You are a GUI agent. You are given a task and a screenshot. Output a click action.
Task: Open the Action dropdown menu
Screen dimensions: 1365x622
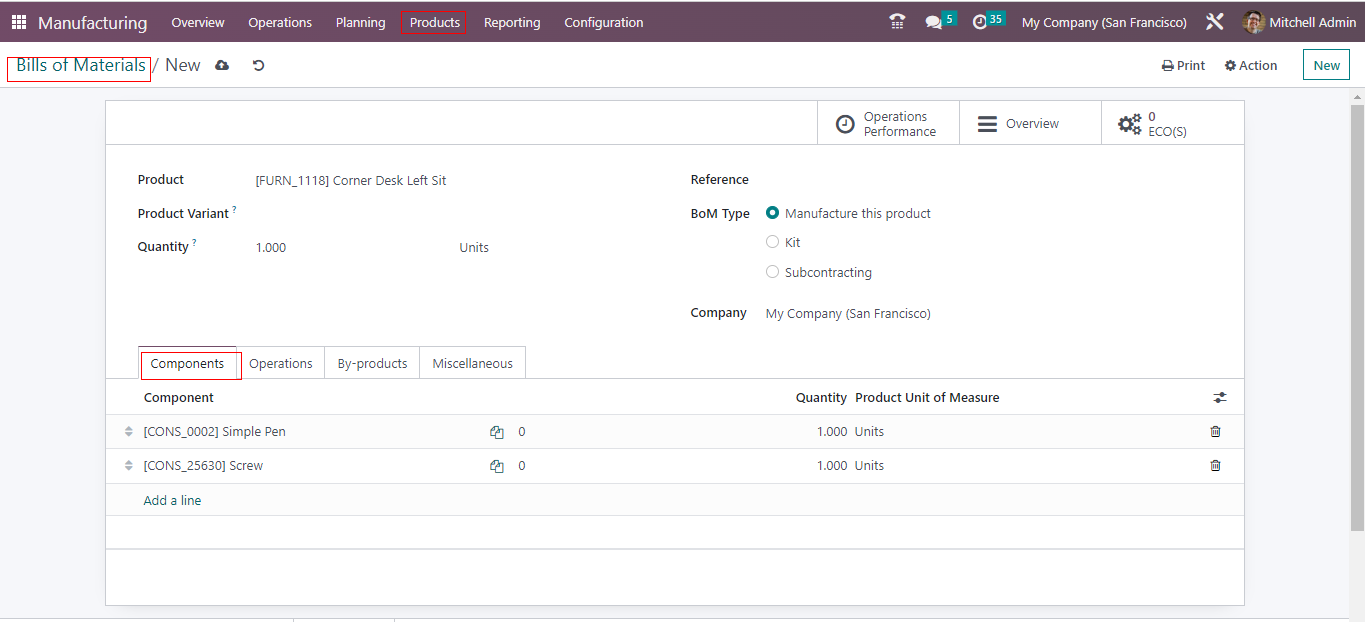click(x=1251, y=66)
